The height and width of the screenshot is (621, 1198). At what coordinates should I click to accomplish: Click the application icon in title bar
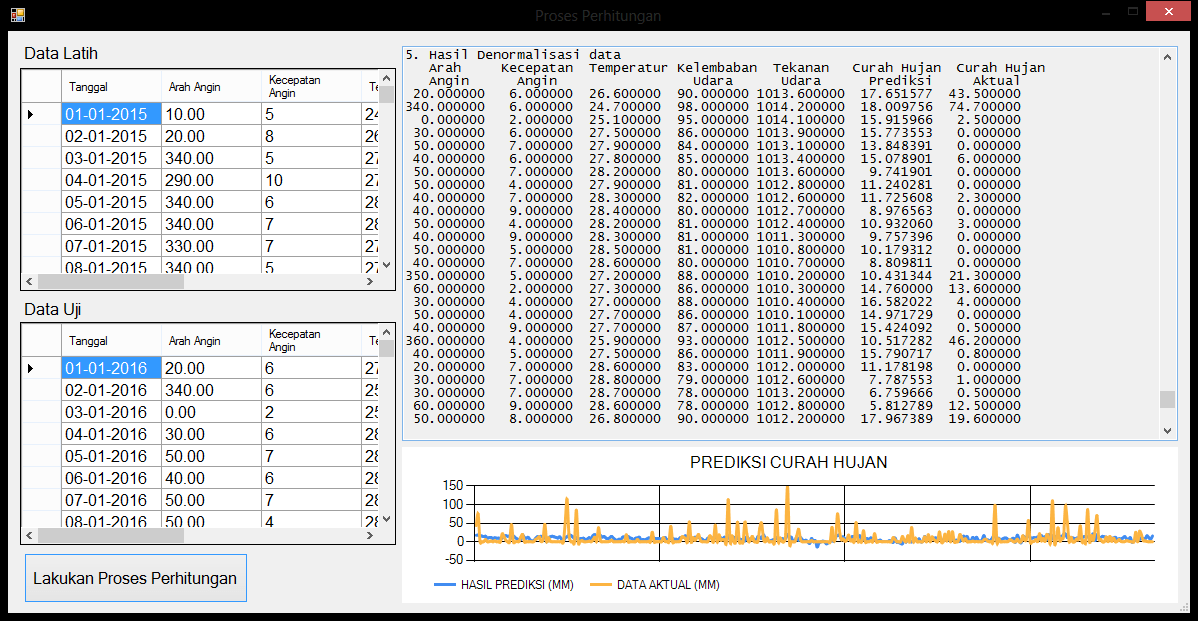click(17, 15)
